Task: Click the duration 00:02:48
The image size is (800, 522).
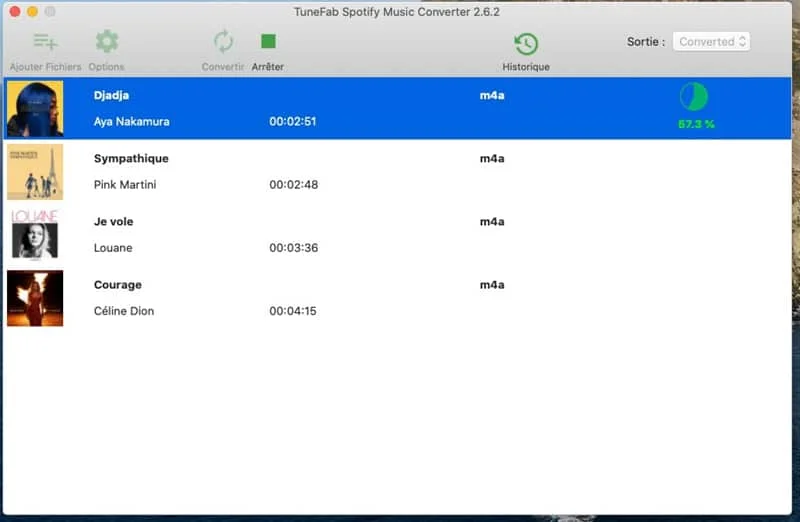Action: pos(294,185)
